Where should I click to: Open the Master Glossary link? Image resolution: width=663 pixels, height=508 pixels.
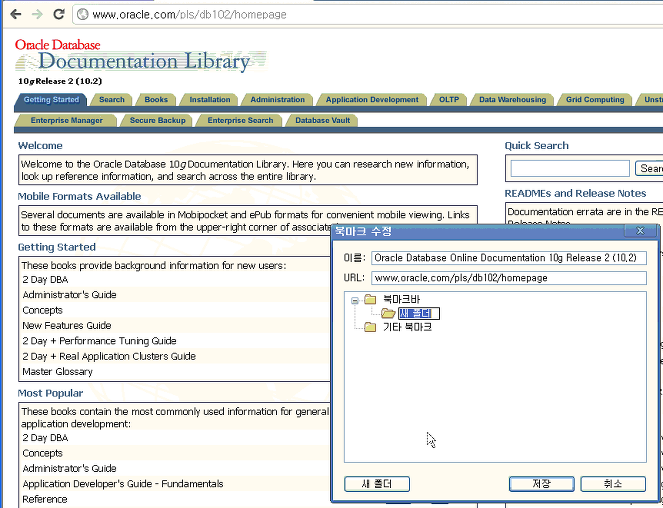coord(58,372)
